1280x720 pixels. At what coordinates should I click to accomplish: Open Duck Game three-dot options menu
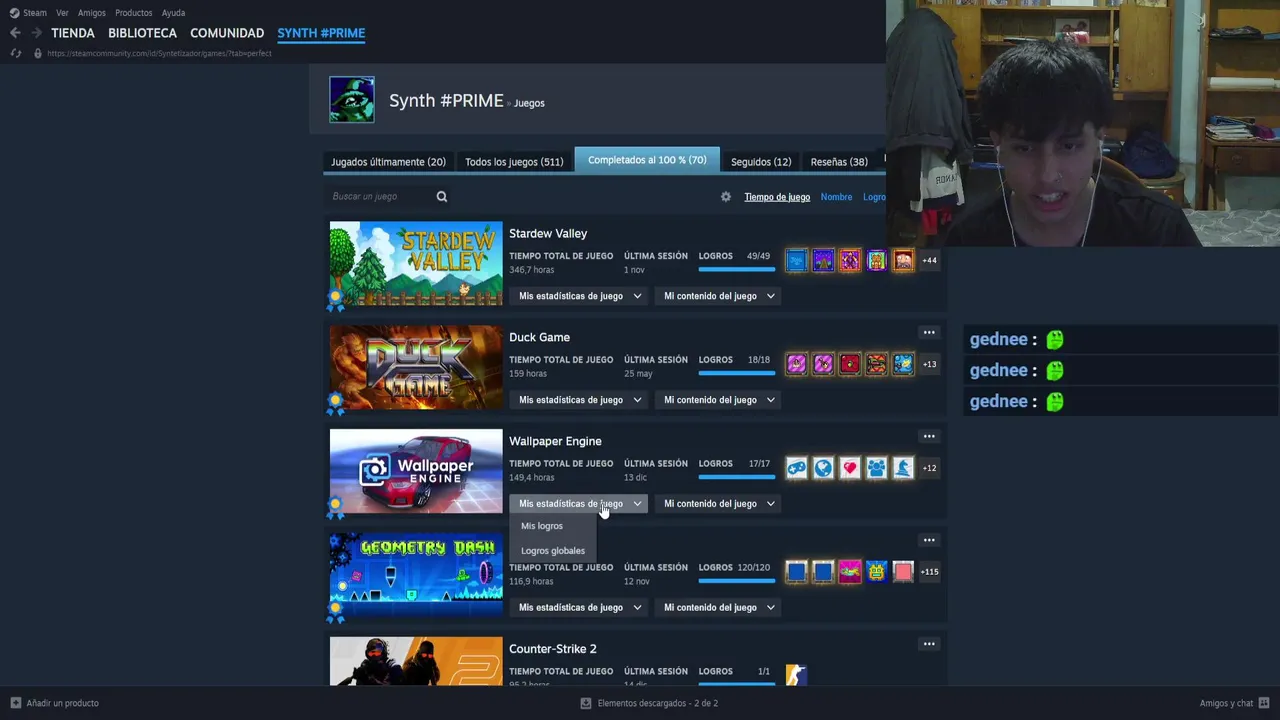(929, 333)
